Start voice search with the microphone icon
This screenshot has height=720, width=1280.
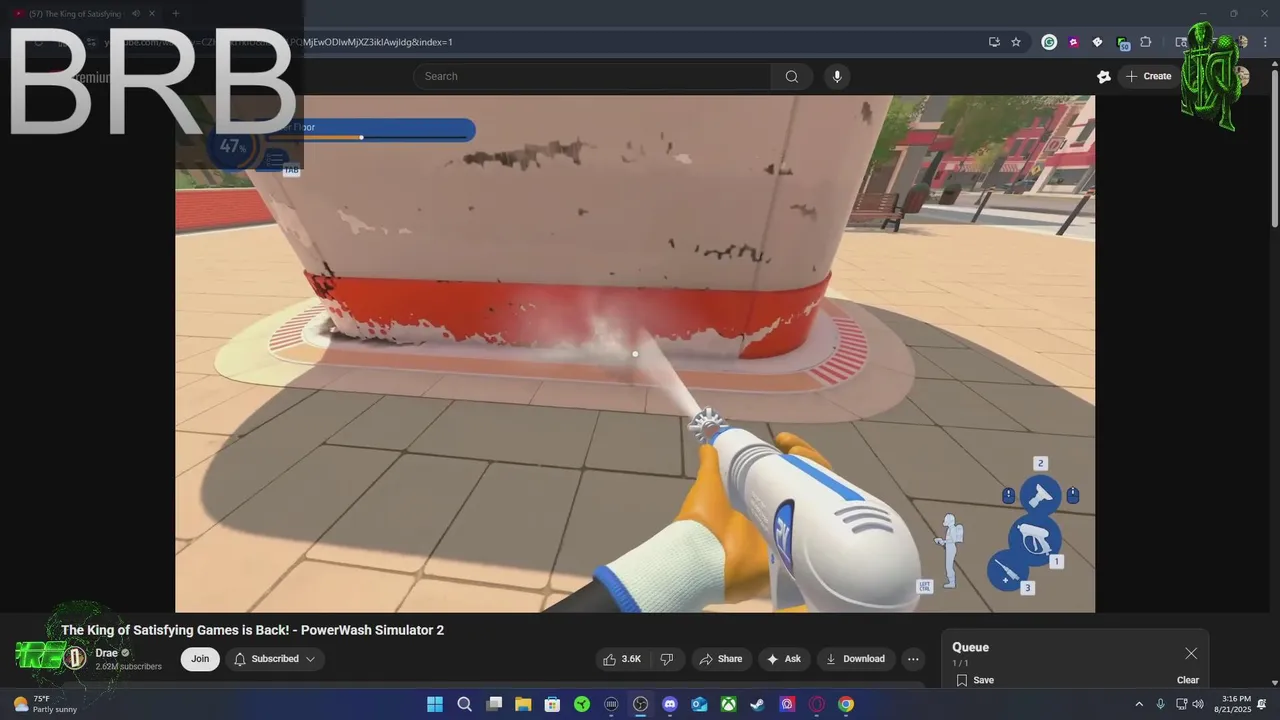click(837, 76)
